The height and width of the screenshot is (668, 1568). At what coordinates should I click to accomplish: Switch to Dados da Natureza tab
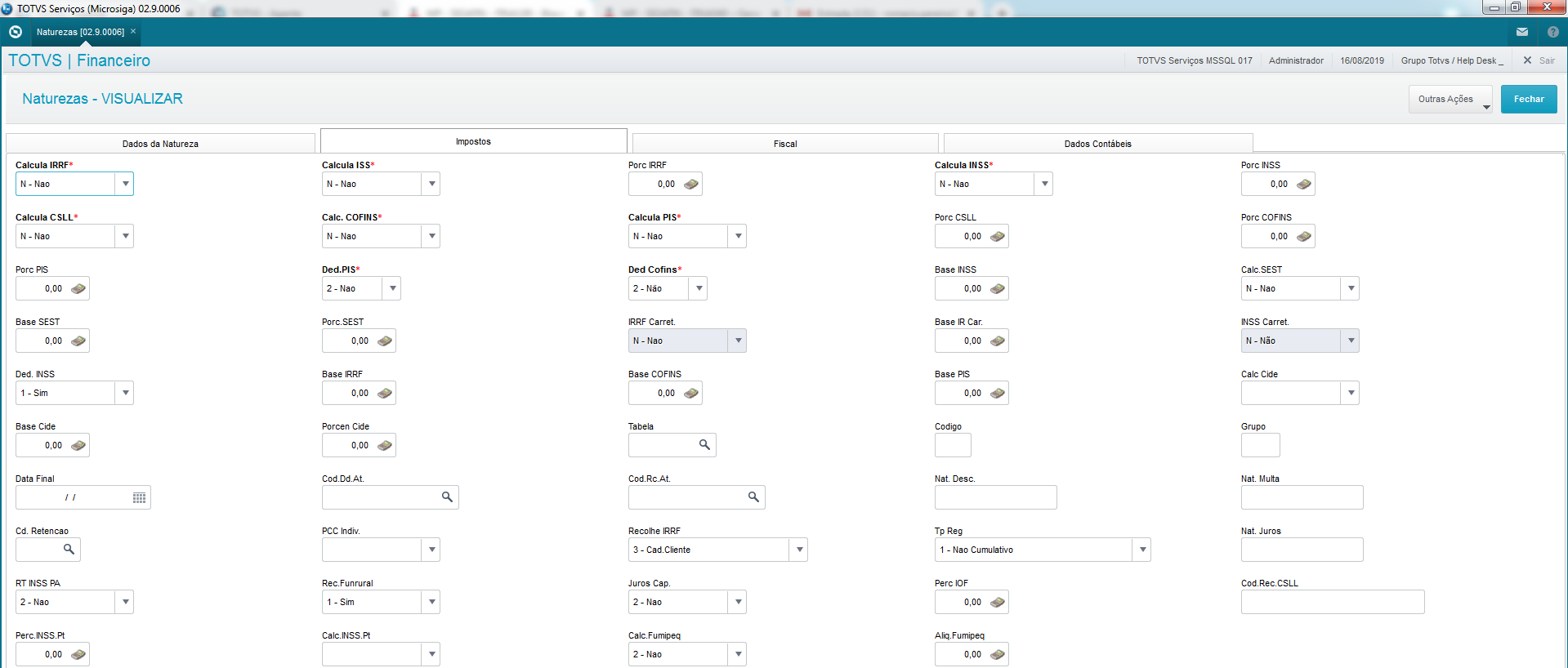[x=160, y=144]
